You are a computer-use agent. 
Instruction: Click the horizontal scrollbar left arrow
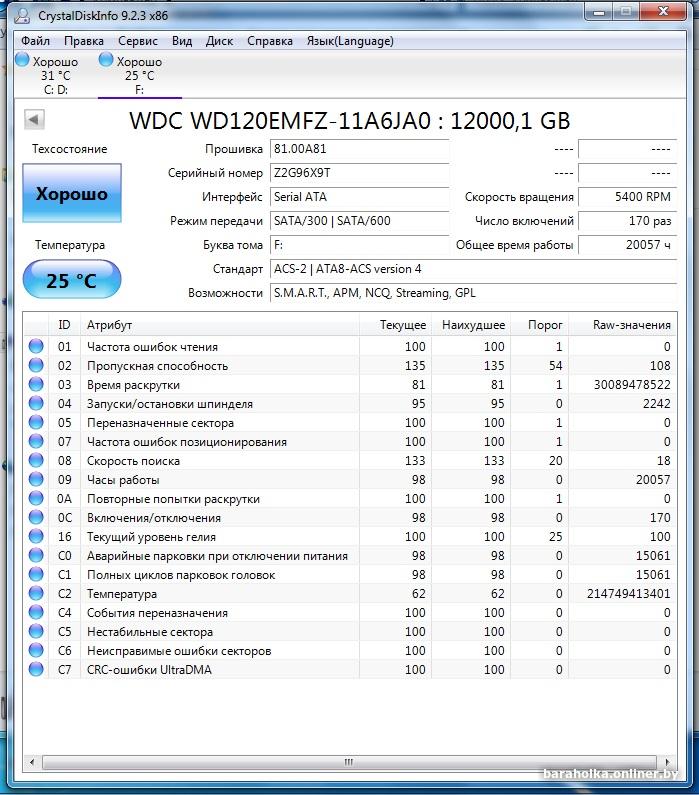(x=32, y=762)
